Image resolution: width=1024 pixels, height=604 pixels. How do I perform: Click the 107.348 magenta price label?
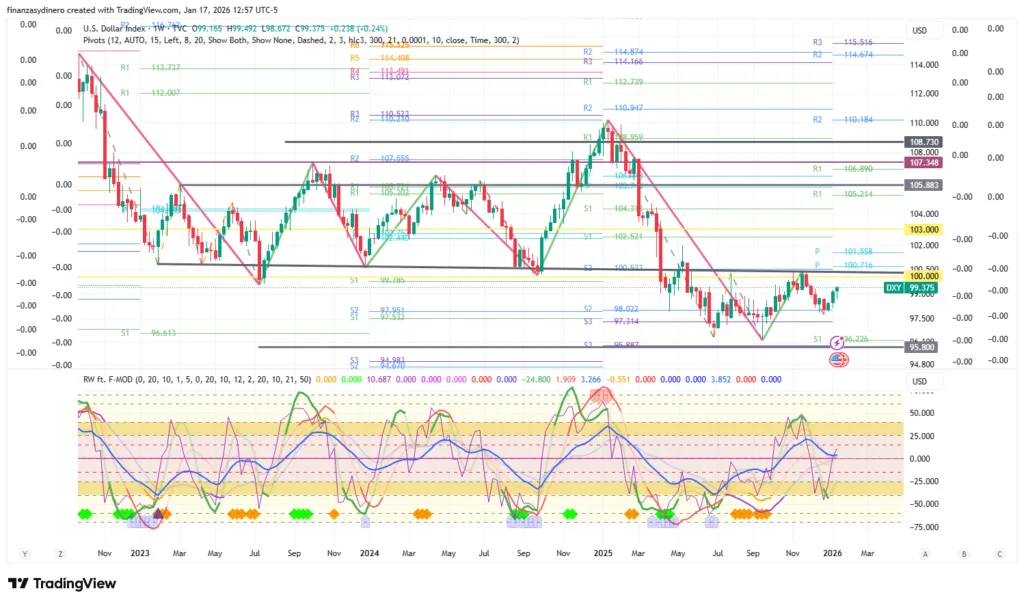pos(921,162)
